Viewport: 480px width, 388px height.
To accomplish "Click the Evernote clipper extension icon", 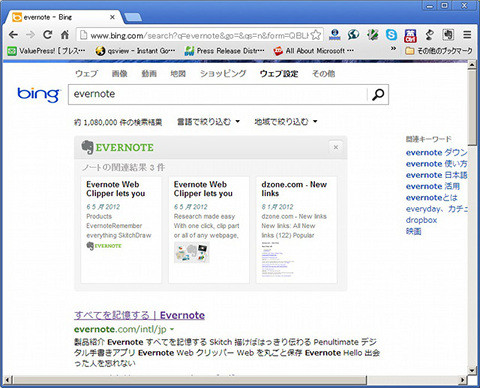I will pyautogui.click(x=448, y=35).
